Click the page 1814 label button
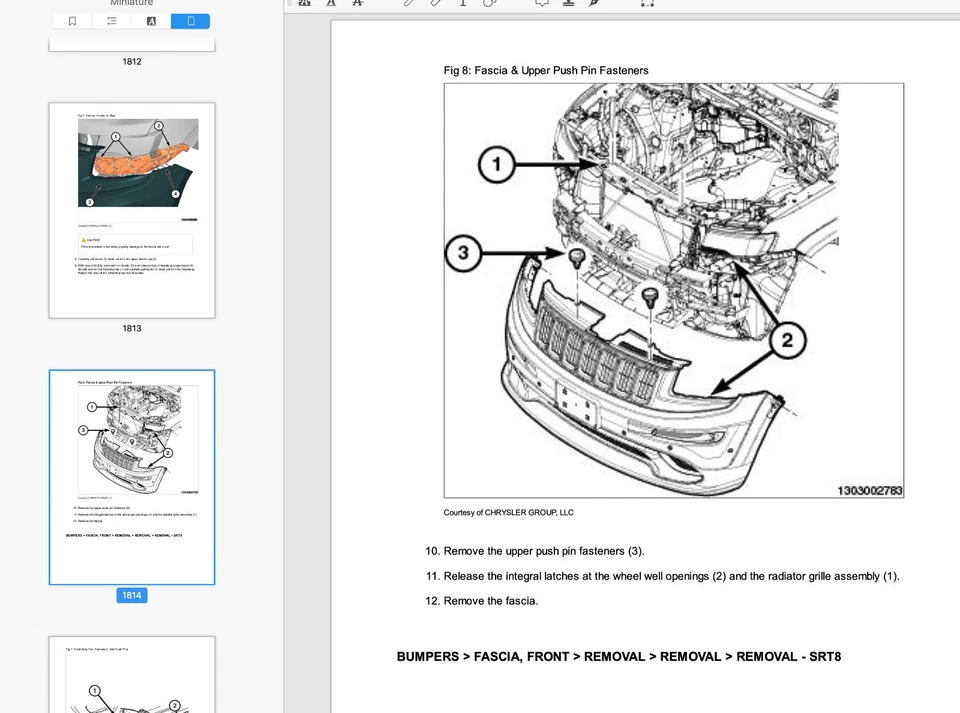Screen dimensions: 960x713 [131, 595]
